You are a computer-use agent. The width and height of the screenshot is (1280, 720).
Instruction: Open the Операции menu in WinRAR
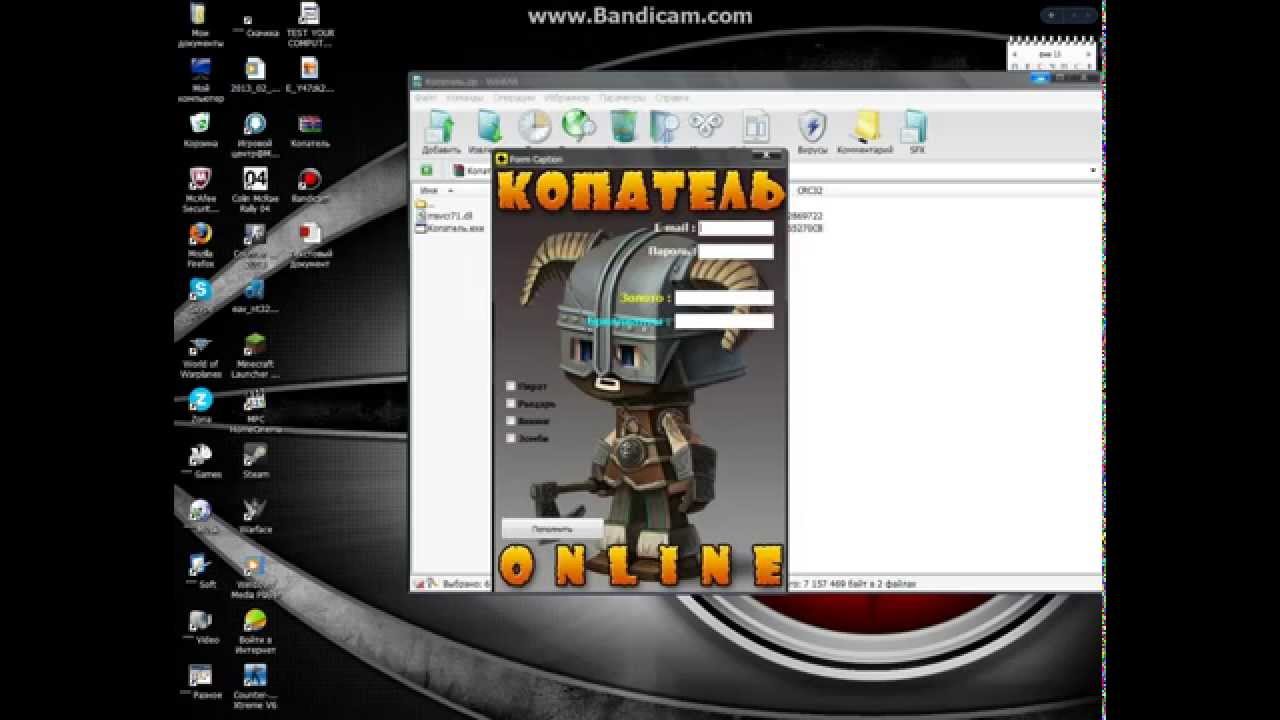514,98
